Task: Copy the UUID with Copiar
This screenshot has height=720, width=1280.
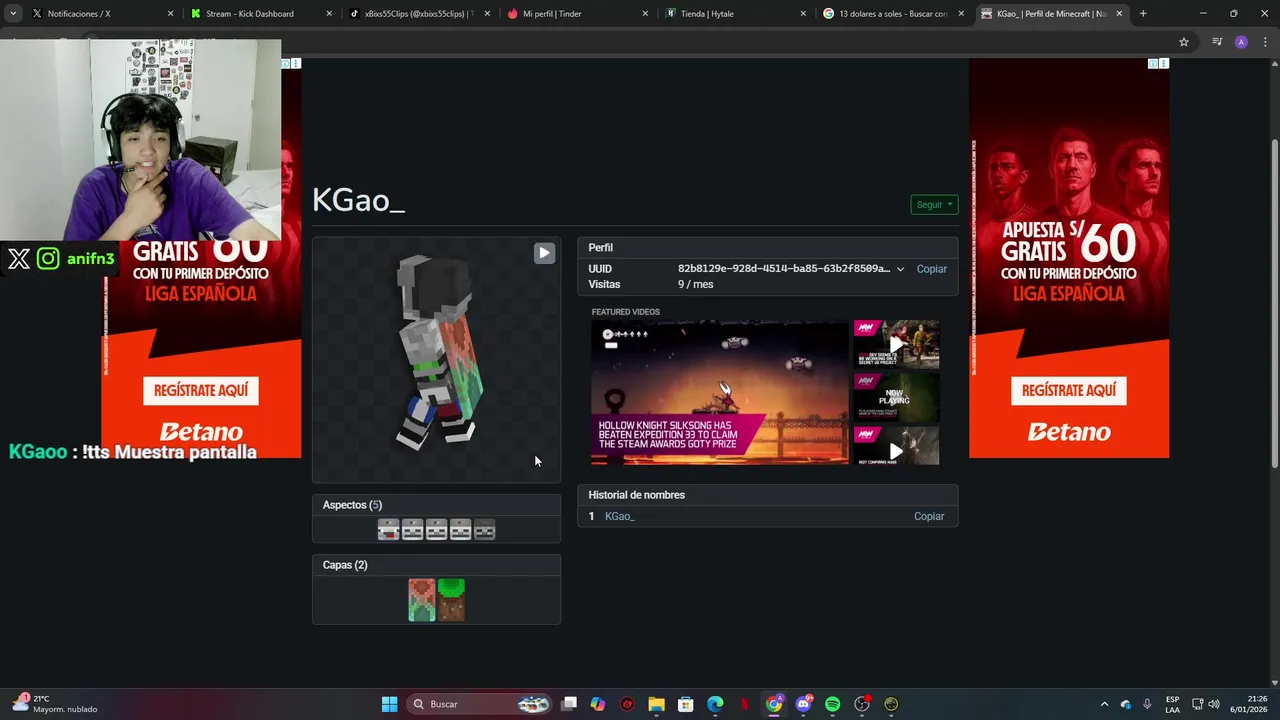Action: [x=931, y=269]
